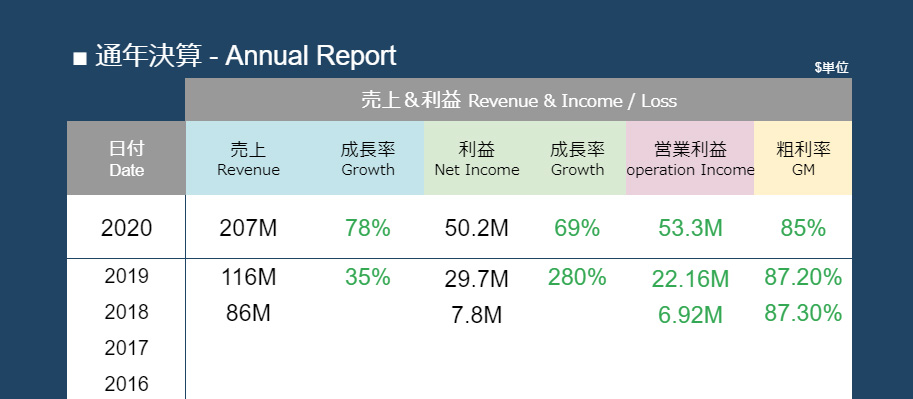This screenshot has height=399, width=913.
Task: Select the 粗利率 GM column header
Action: [x=803, y=158]
